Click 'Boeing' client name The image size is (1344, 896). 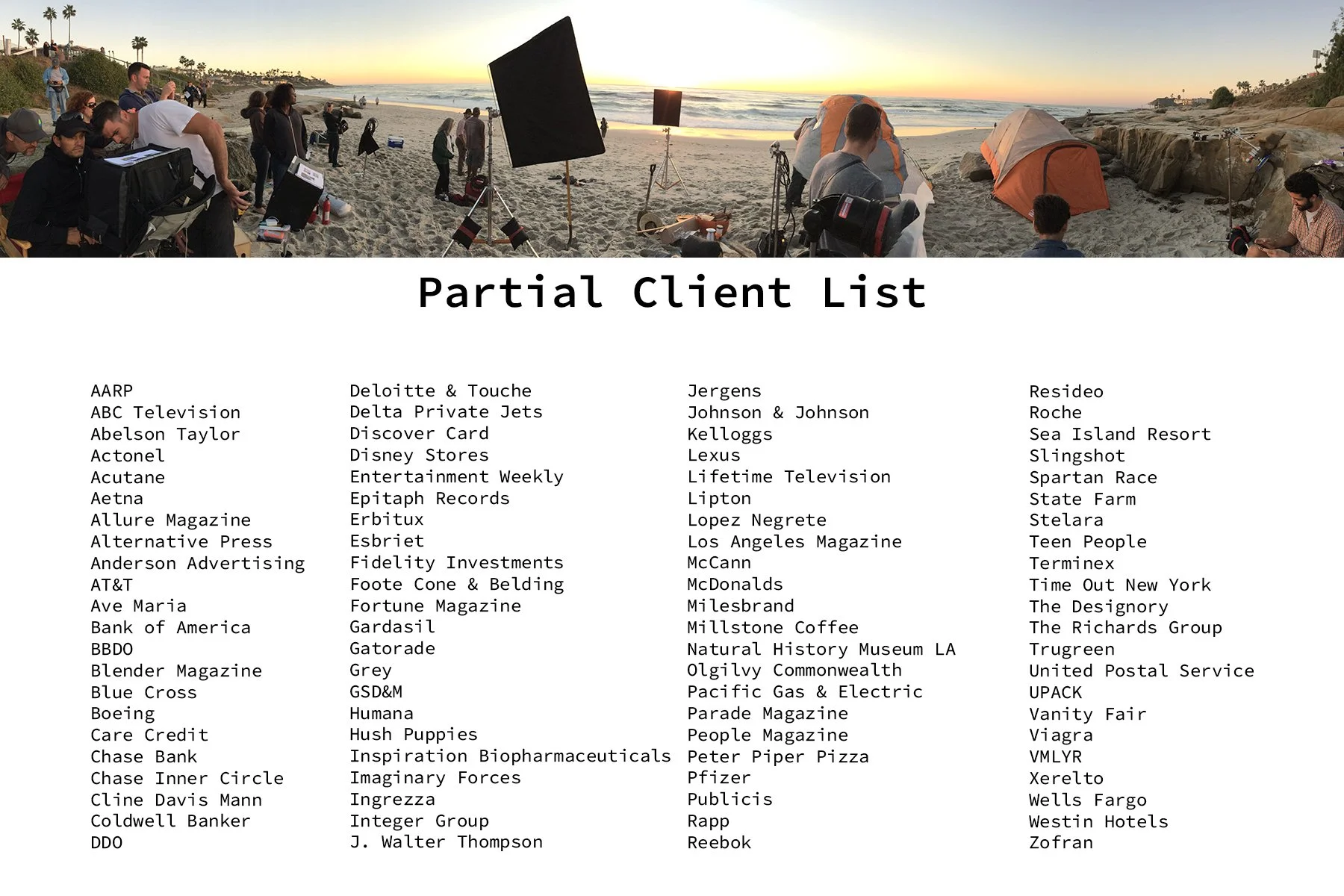(x=122, y=714)
